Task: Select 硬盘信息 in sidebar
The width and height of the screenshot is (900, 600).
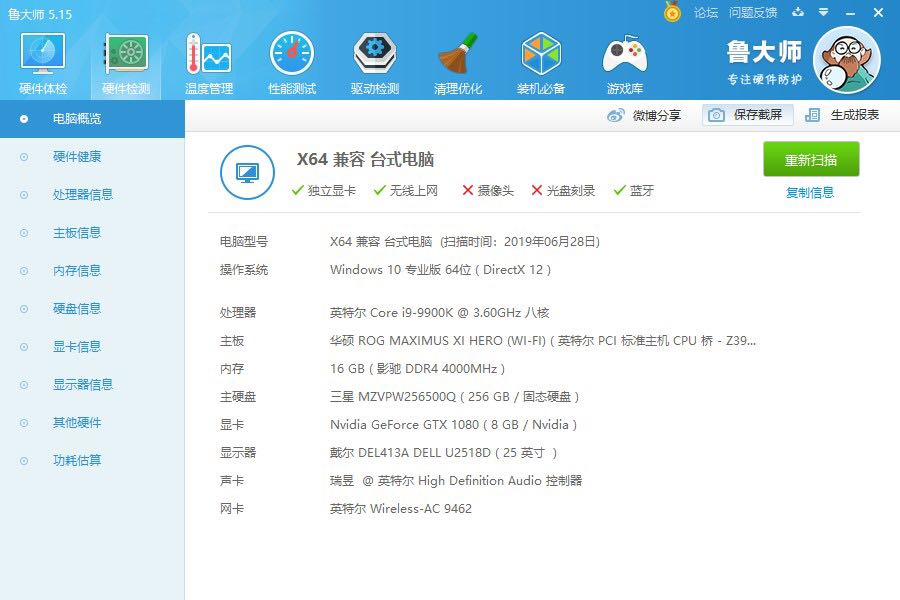Action: point(92,309)
